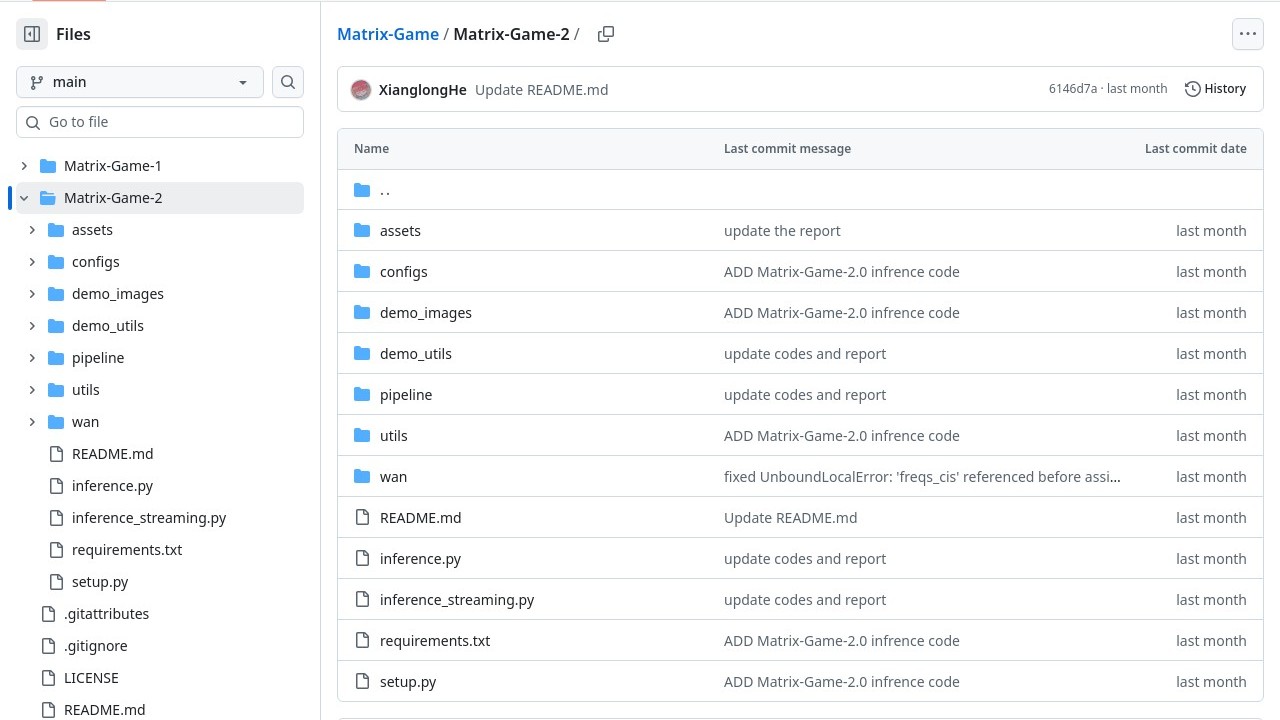Open the three-dot more options menu
Screen dimensions: 1280x720
pyautogui.click(x=1247, y=34)
